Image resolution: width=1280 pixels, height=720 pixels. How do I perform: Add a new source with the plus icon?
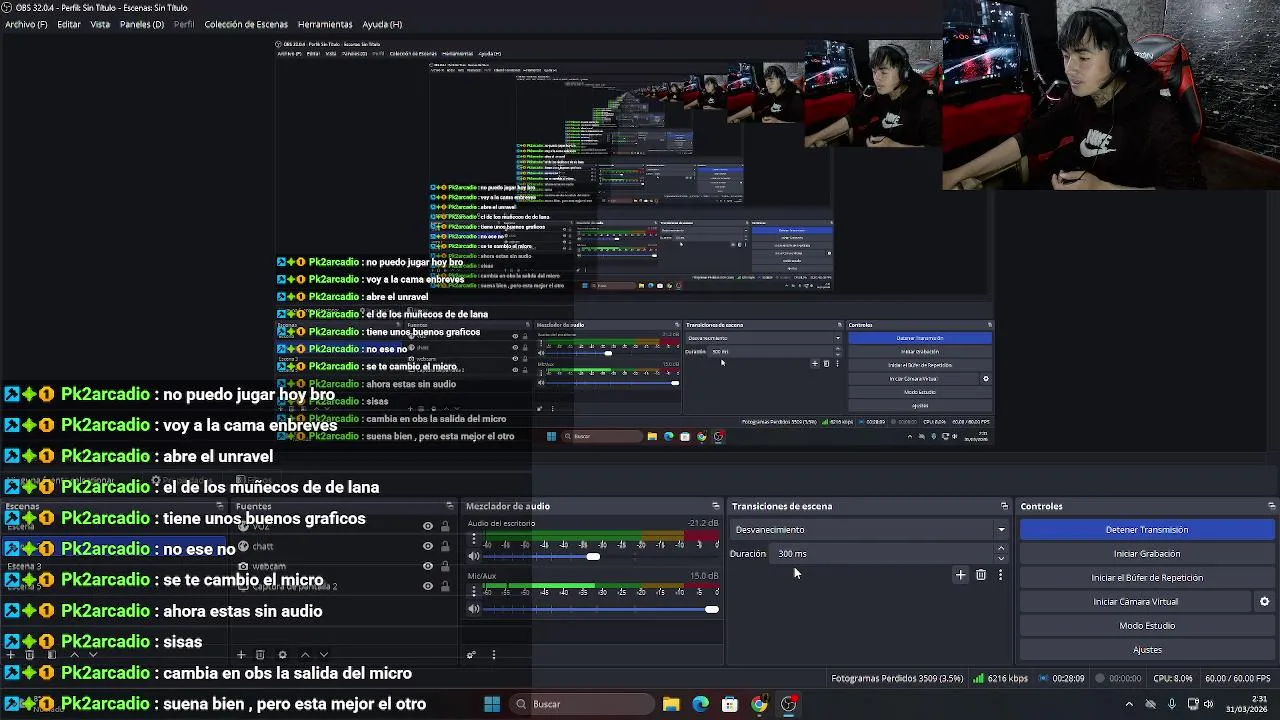coord(240,655)
